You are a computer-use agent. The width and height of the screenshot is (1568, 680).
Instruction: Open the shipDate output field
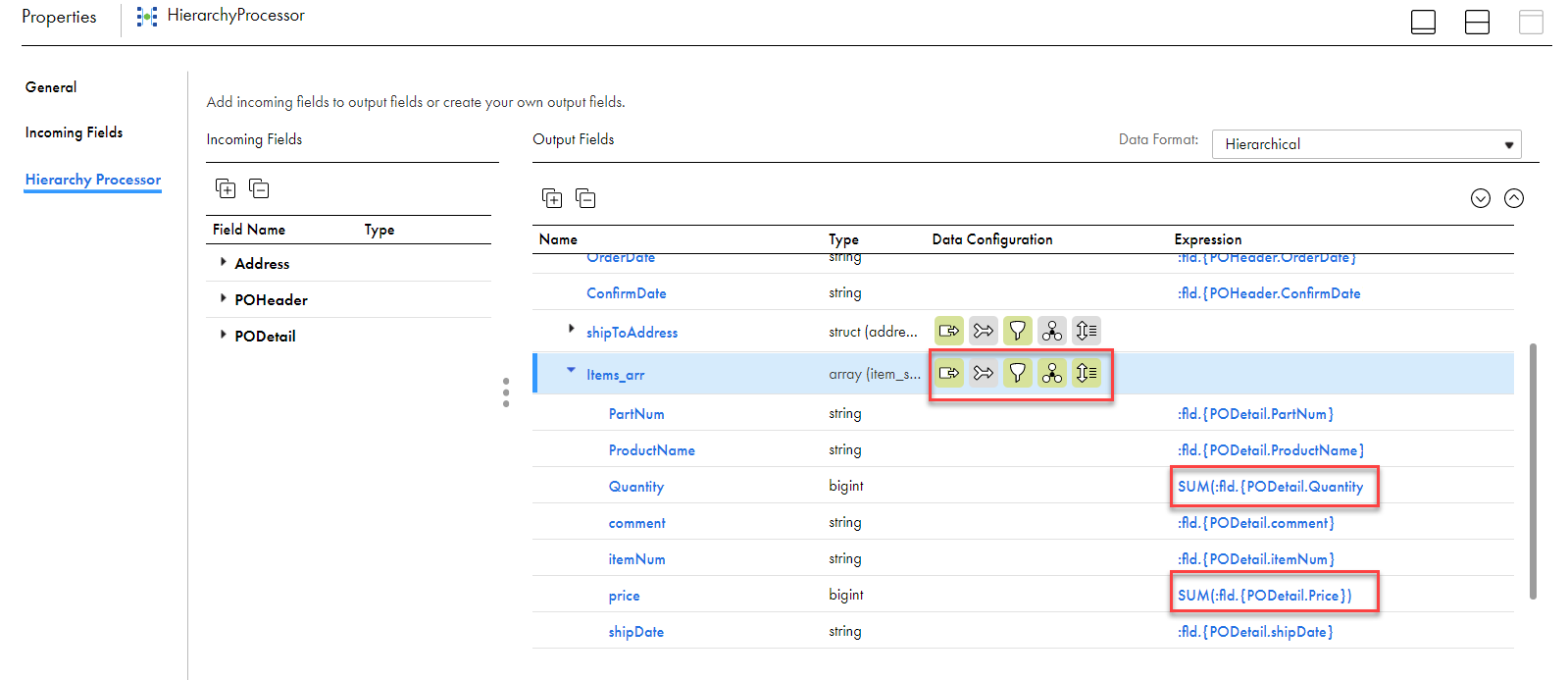[x=636, y=632]
